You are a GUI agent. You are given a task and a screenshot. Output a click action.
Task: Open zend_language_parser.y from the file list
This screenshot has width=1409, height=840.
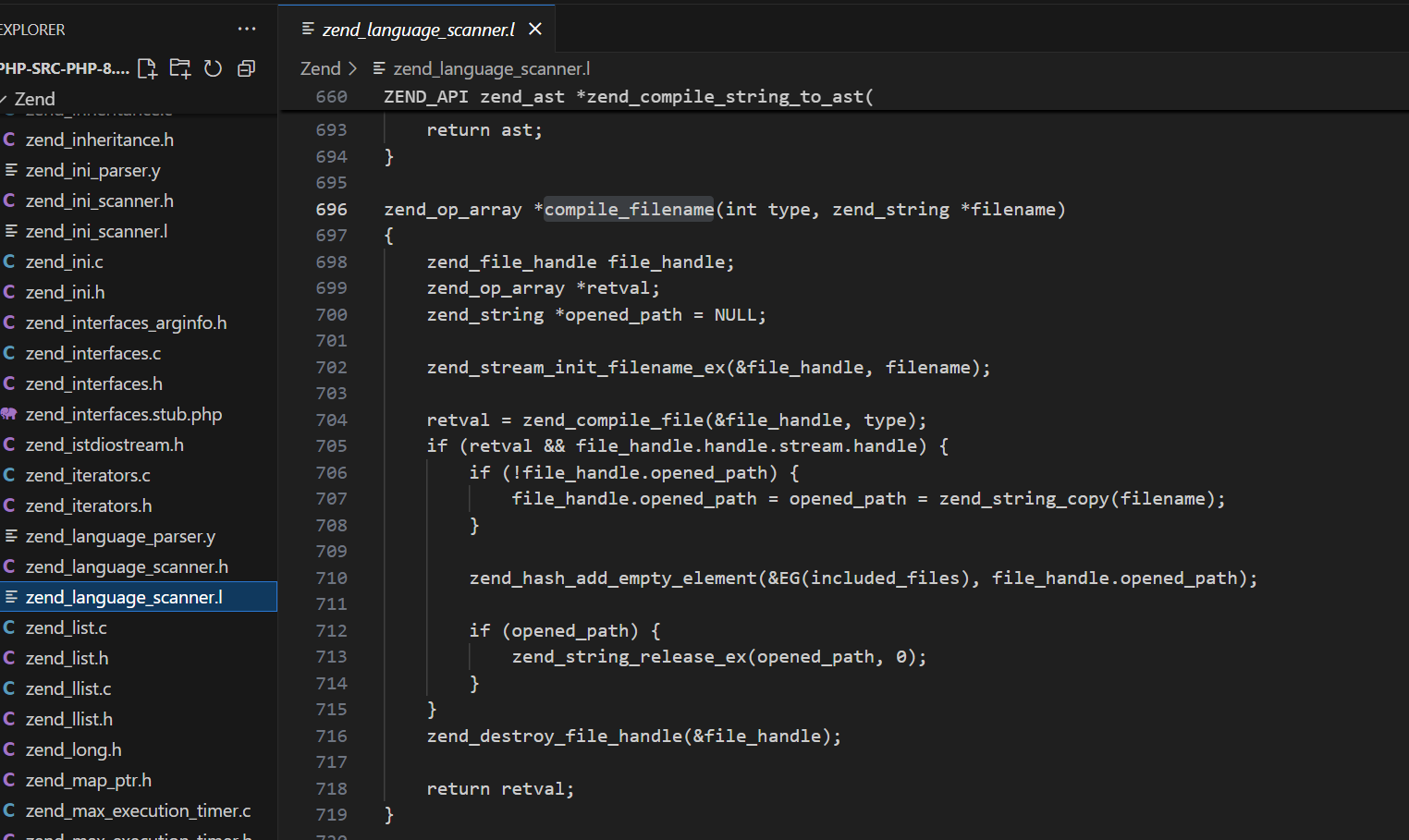120,536
